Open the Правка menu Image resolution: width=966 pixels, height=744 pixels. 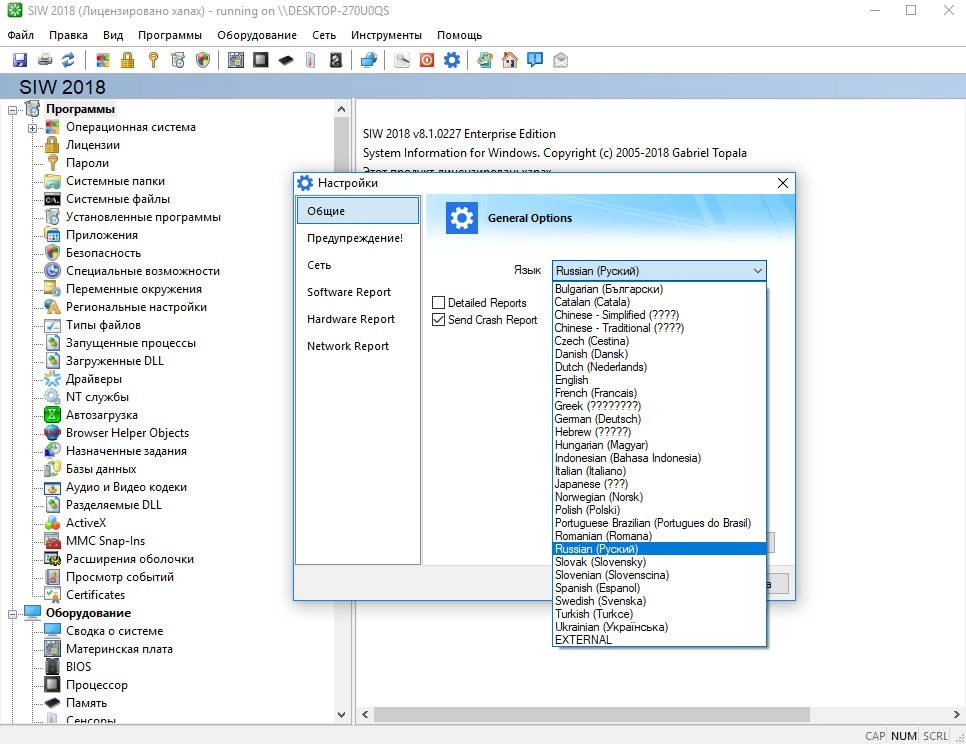tap(68, 35)
